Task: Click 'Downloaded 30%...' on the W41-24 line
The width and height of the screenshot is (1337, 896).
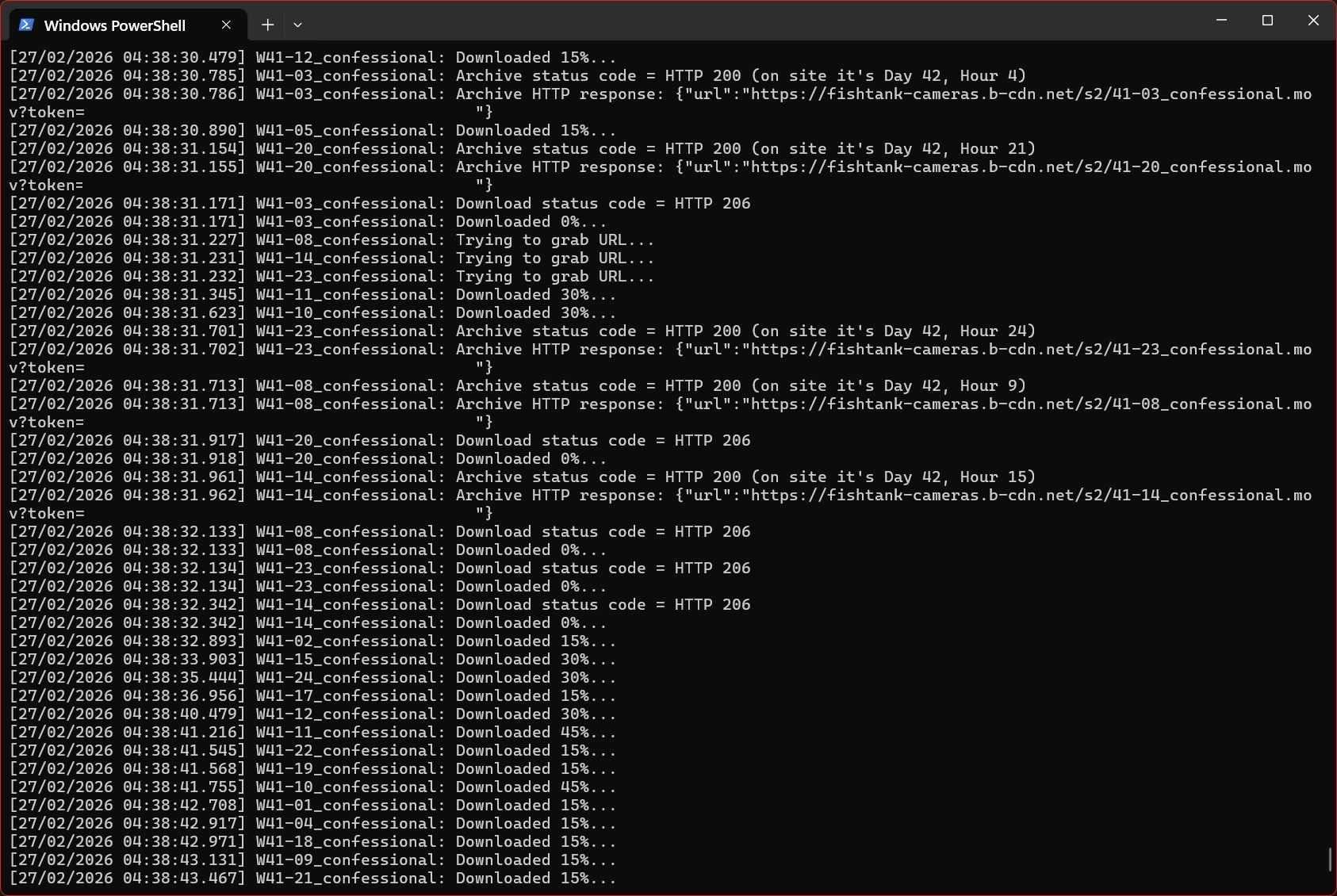Action: (x=536, y=678)
